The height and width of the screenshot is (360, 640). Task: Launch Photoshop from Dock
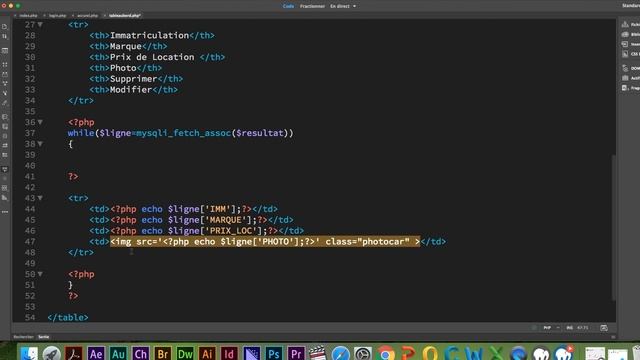coord(274,353)
